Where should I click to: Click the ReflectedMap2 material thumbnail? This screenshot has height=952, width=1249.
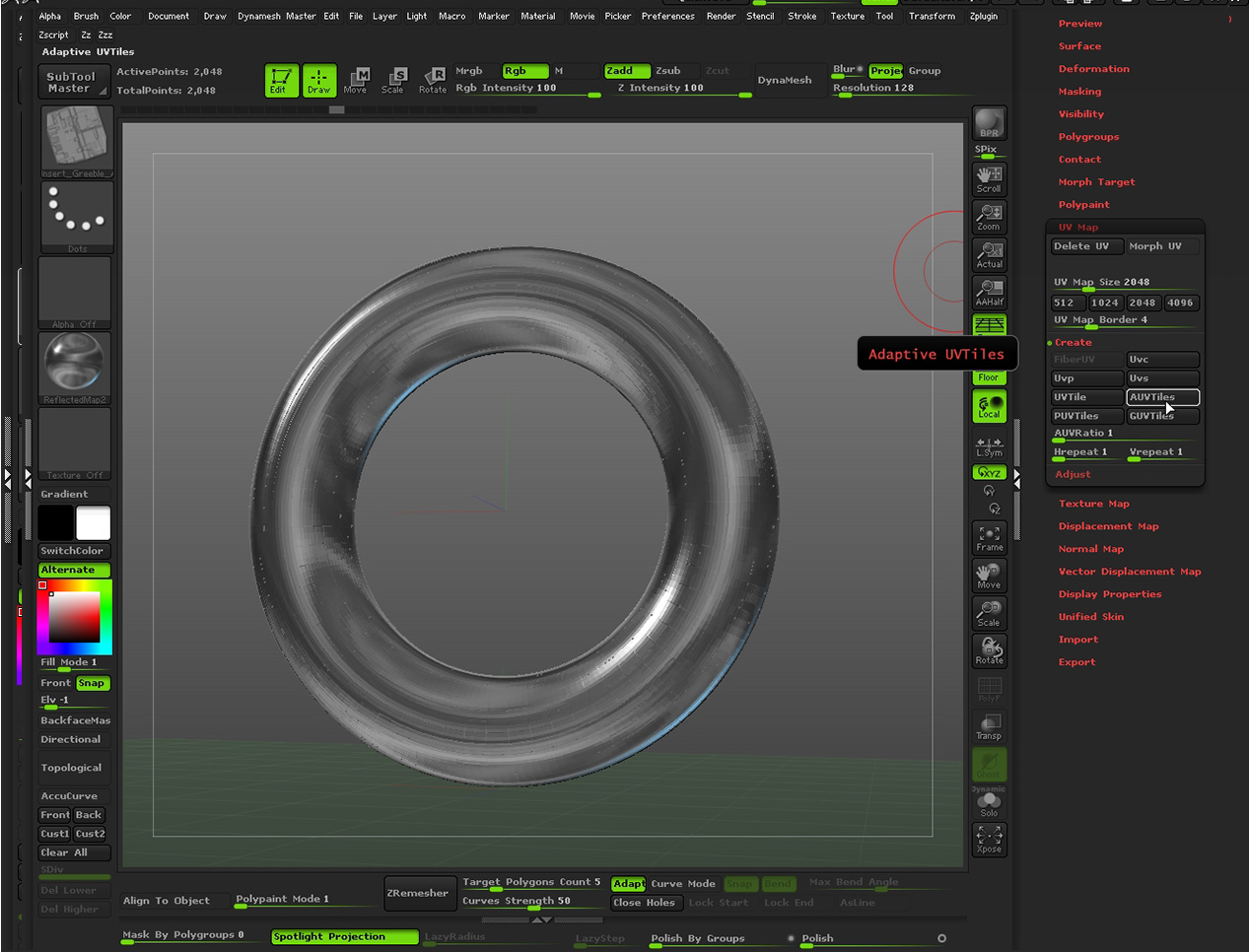click(75, 365)
